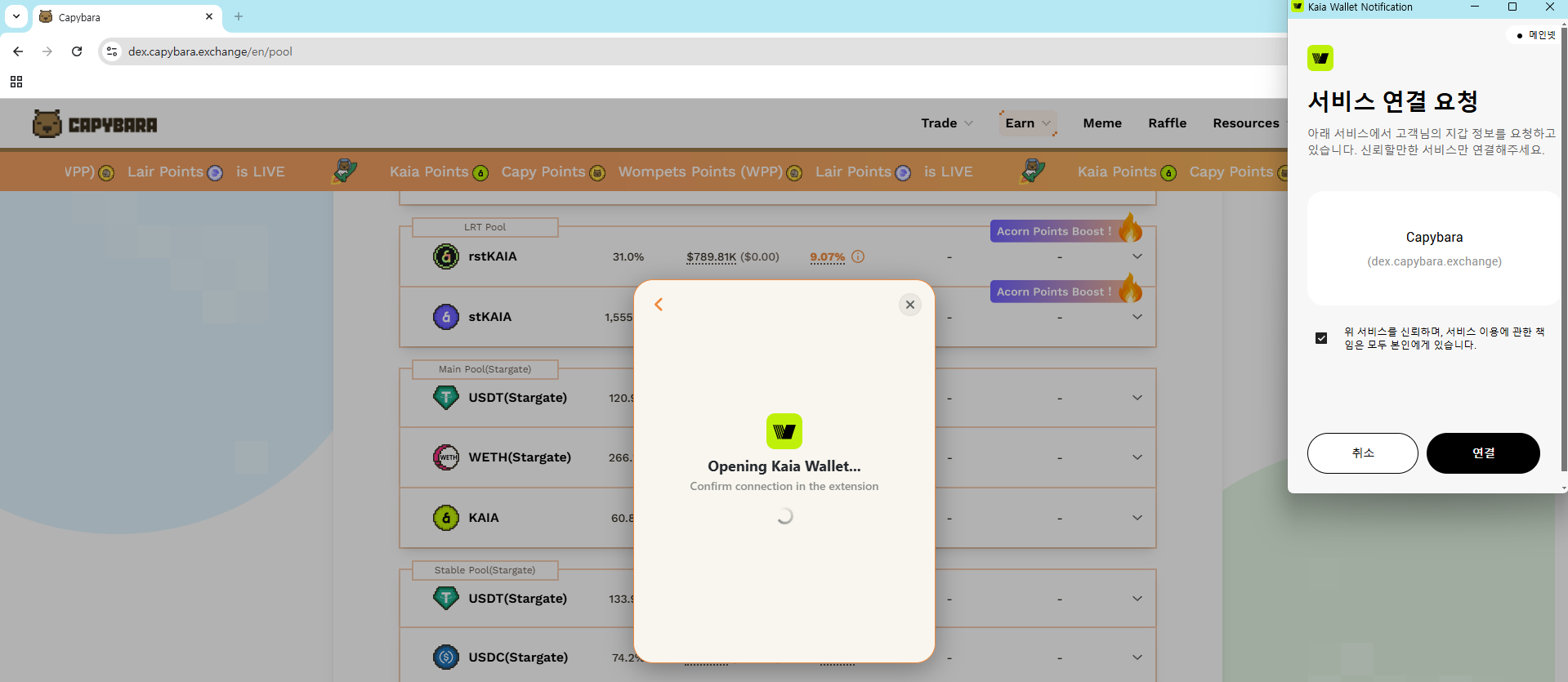This screenshot has width=1568, height=682.
Task: Expand the USDC(Stargate) pool row
Action: click(1137, 657)
